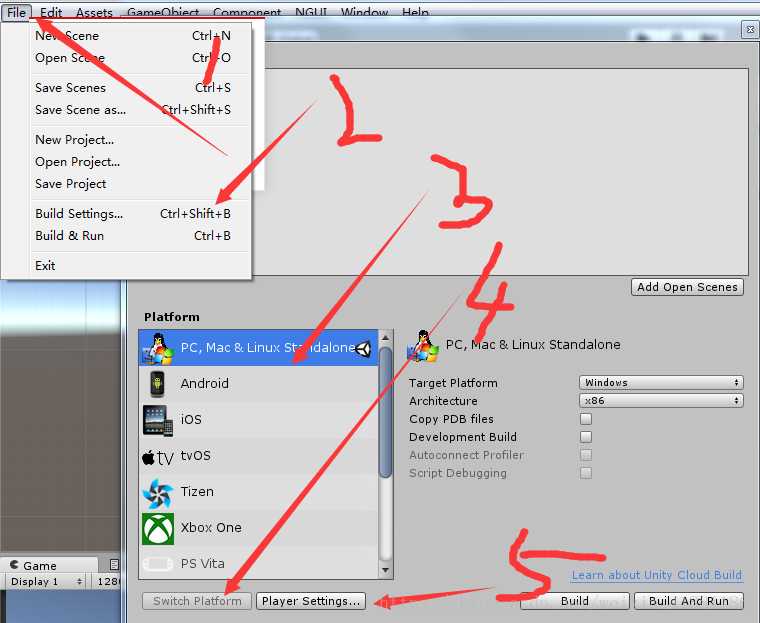
Task: Select the Tizen row label in the platform list
Action: point(197,492)
